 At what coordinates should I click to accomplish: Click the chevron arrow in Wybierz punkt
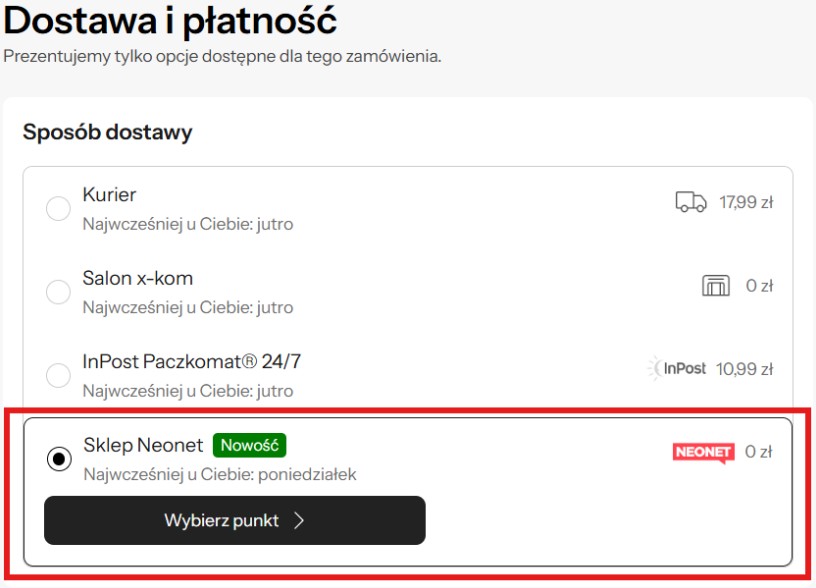click(299, 520)
